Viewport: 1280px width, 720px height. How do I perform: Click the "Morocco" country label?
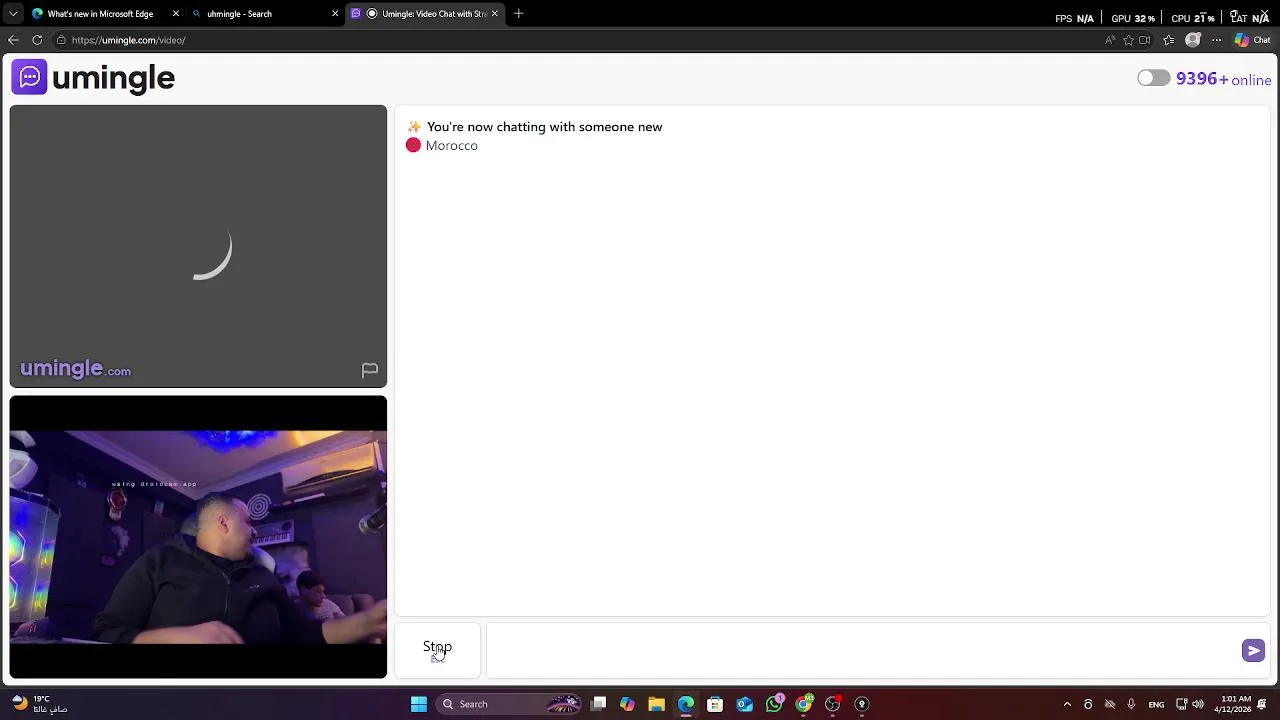451,146
